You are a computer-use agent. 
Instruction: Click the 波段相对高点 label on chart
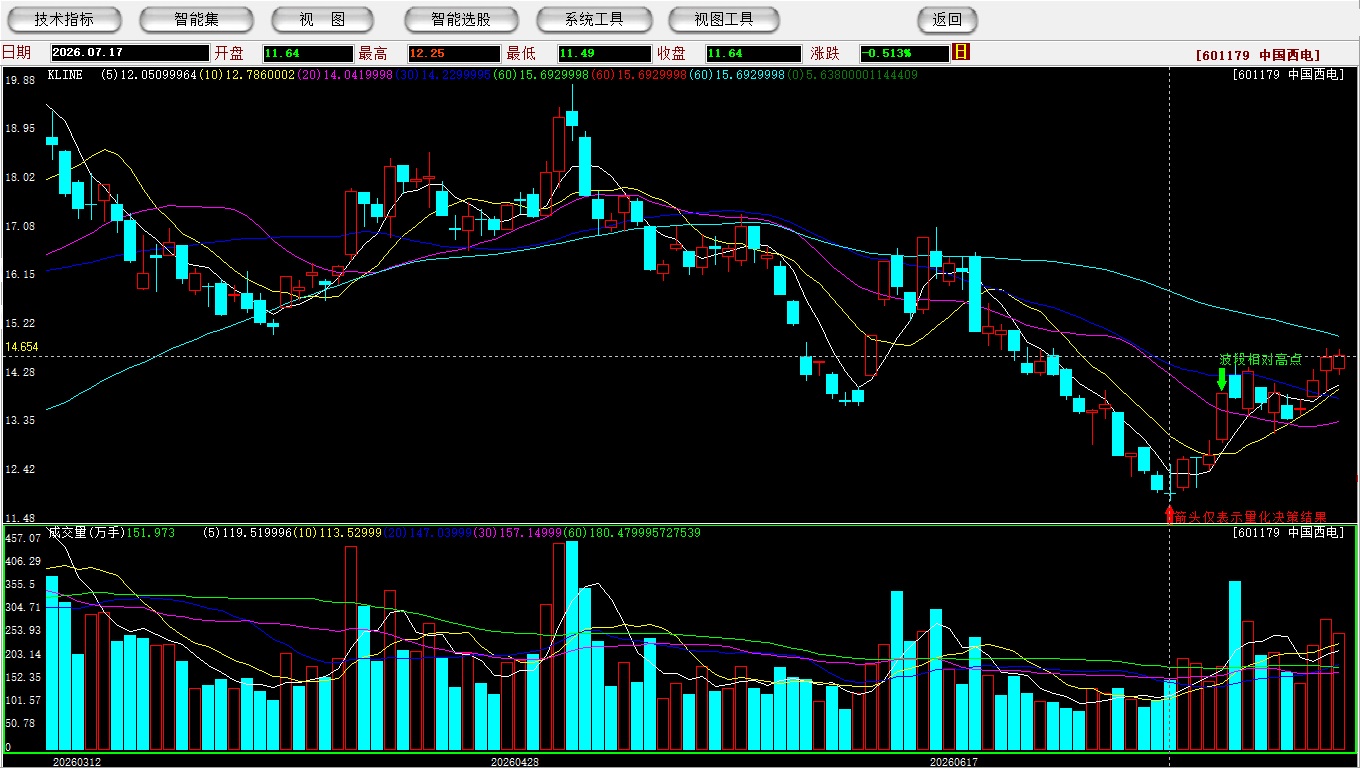[1260, 359]
